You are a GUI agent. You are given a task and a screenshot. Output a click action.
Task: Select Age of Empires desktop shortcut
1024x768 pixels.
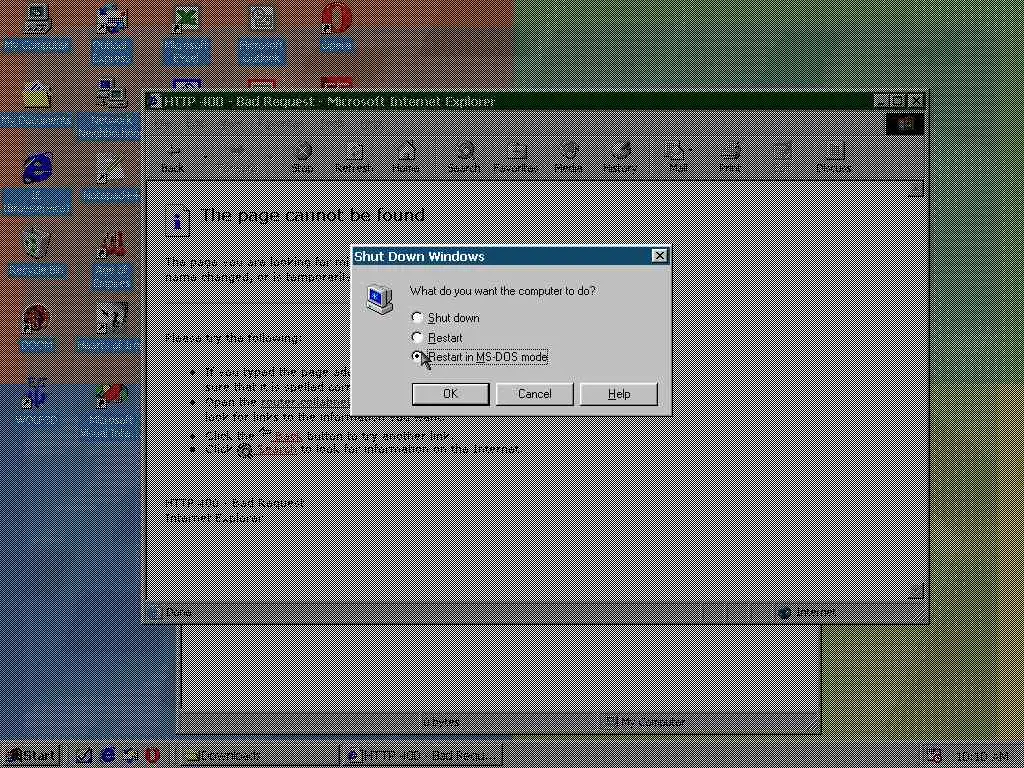click(111, 259)
